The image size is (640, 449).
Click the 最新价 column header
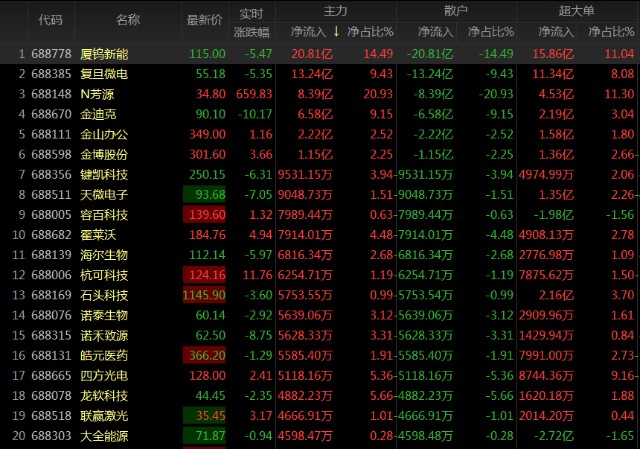pos(204,20)
